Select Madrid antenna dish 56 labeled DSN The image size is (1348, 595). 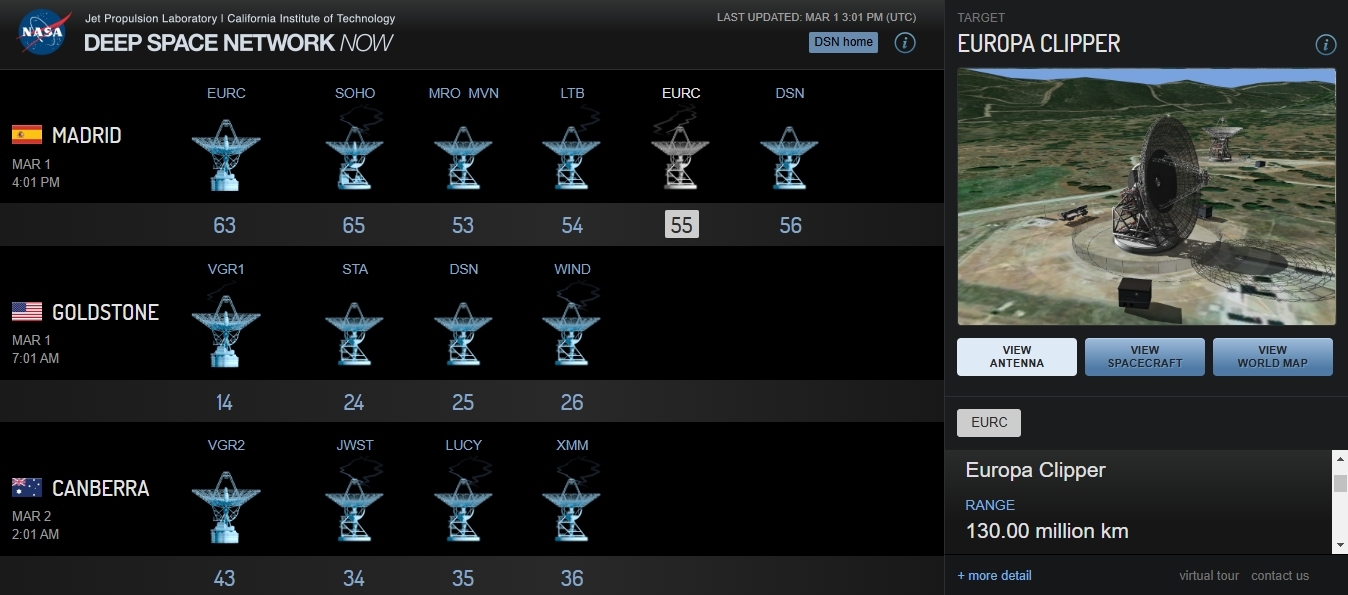tap(790, 157)
